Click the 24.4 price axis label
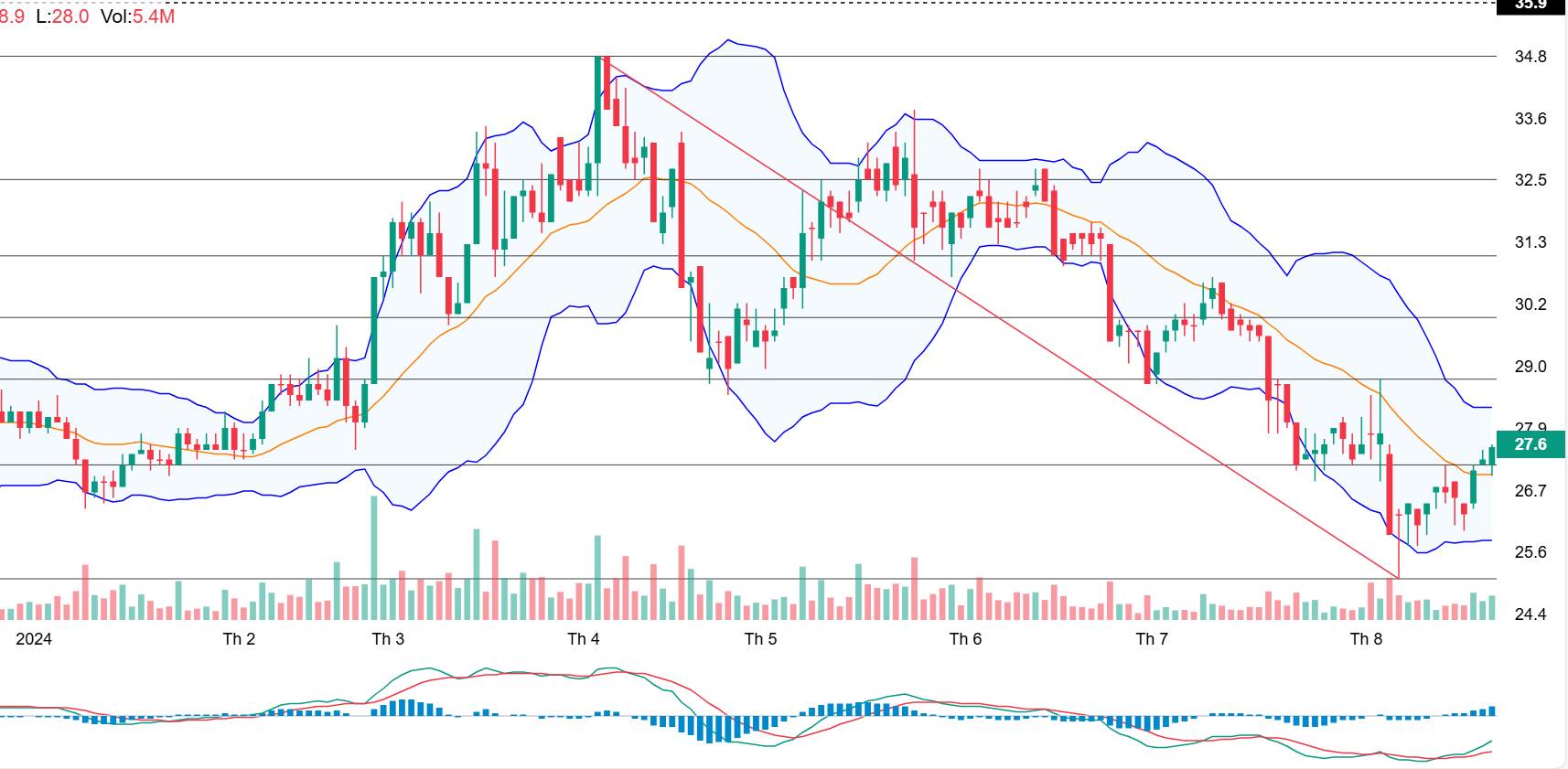 (x=1530, y=614)
